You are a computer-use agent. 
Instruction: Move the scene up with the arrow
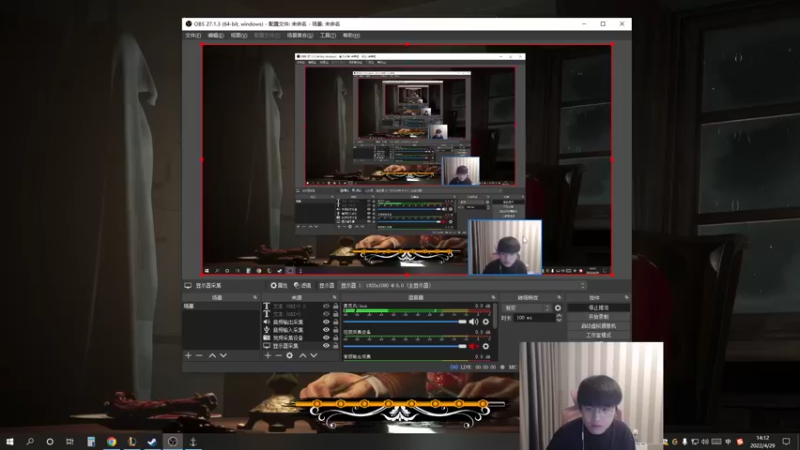click(212, 356)
